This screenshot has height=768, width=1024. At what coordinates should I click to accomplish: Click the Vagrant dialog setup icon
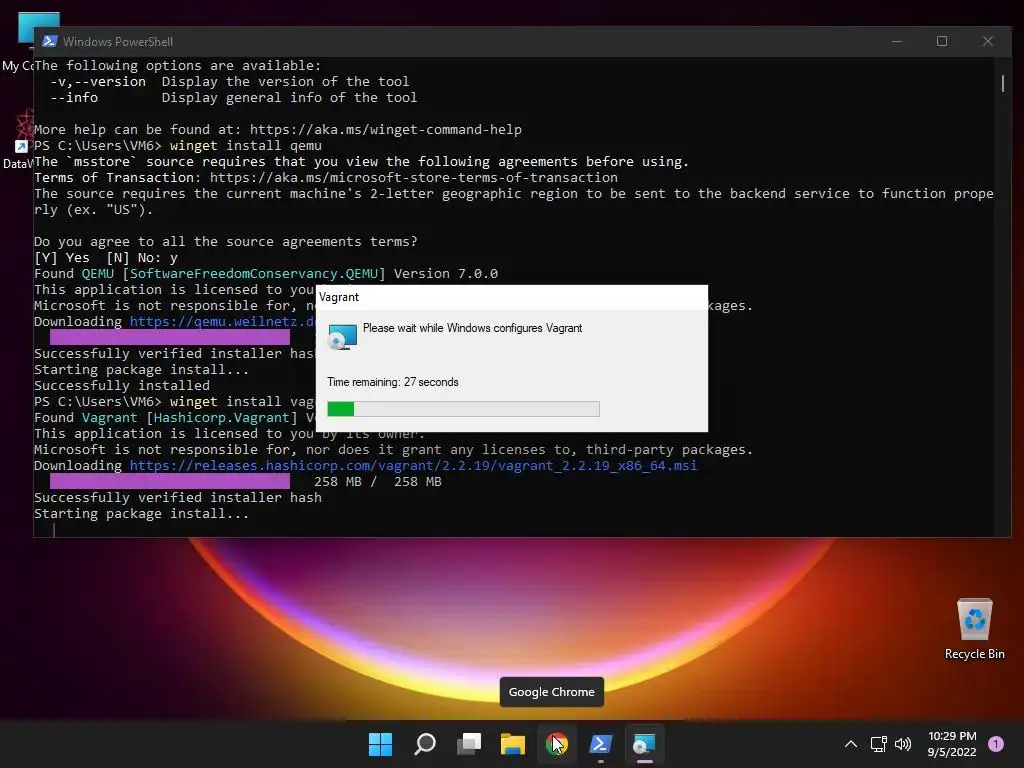click(x=342, y=337)
